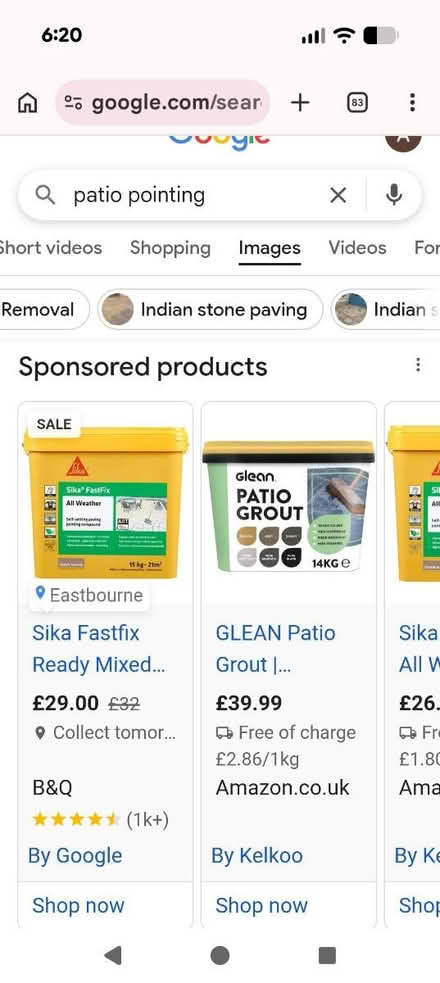Open the browser three-dot menu
The height and width of the screenshot is (983, 440).
412,103
